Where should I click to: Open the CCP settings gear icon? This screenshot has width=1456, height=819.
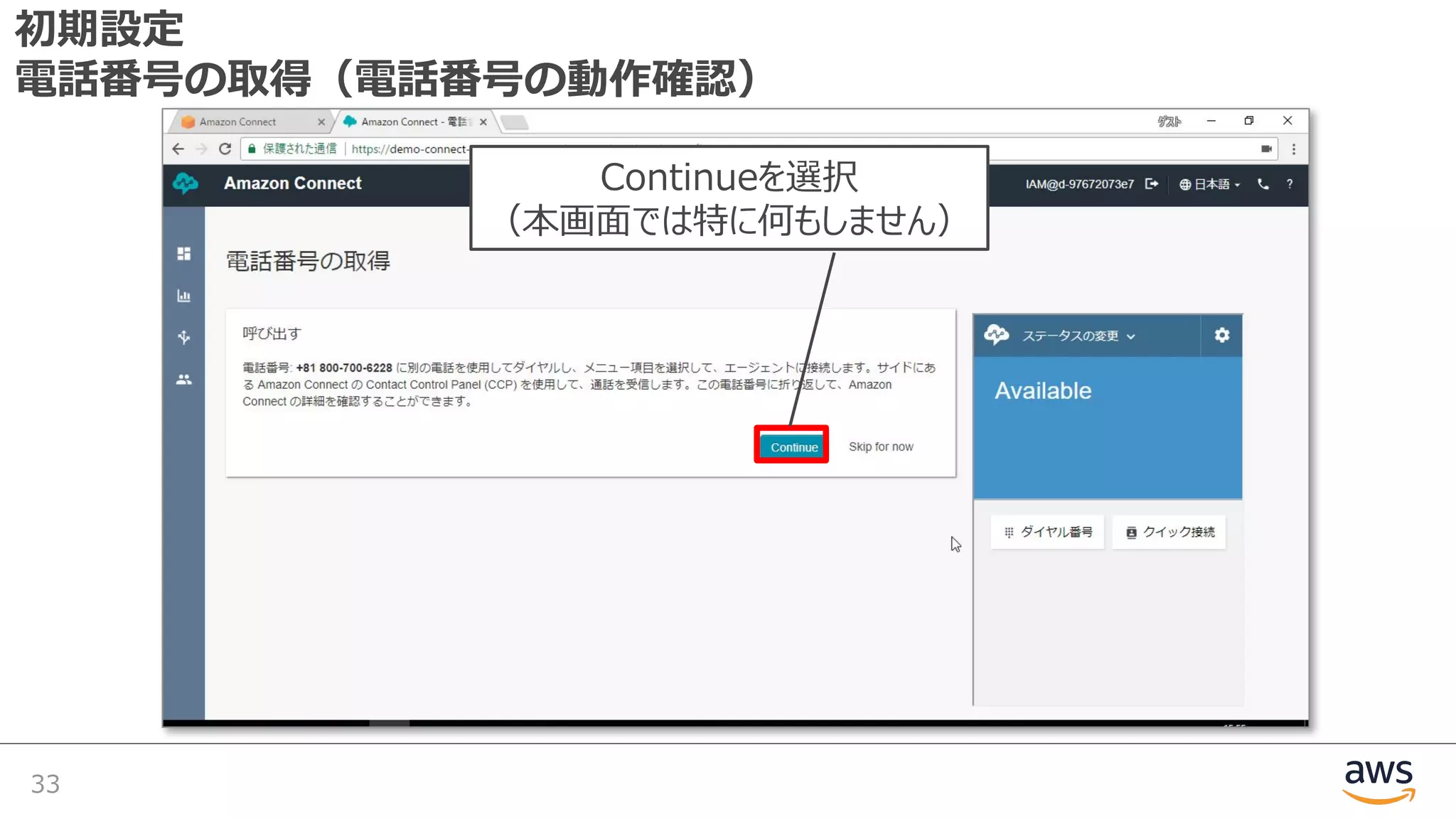click(x=1221, y=336)
